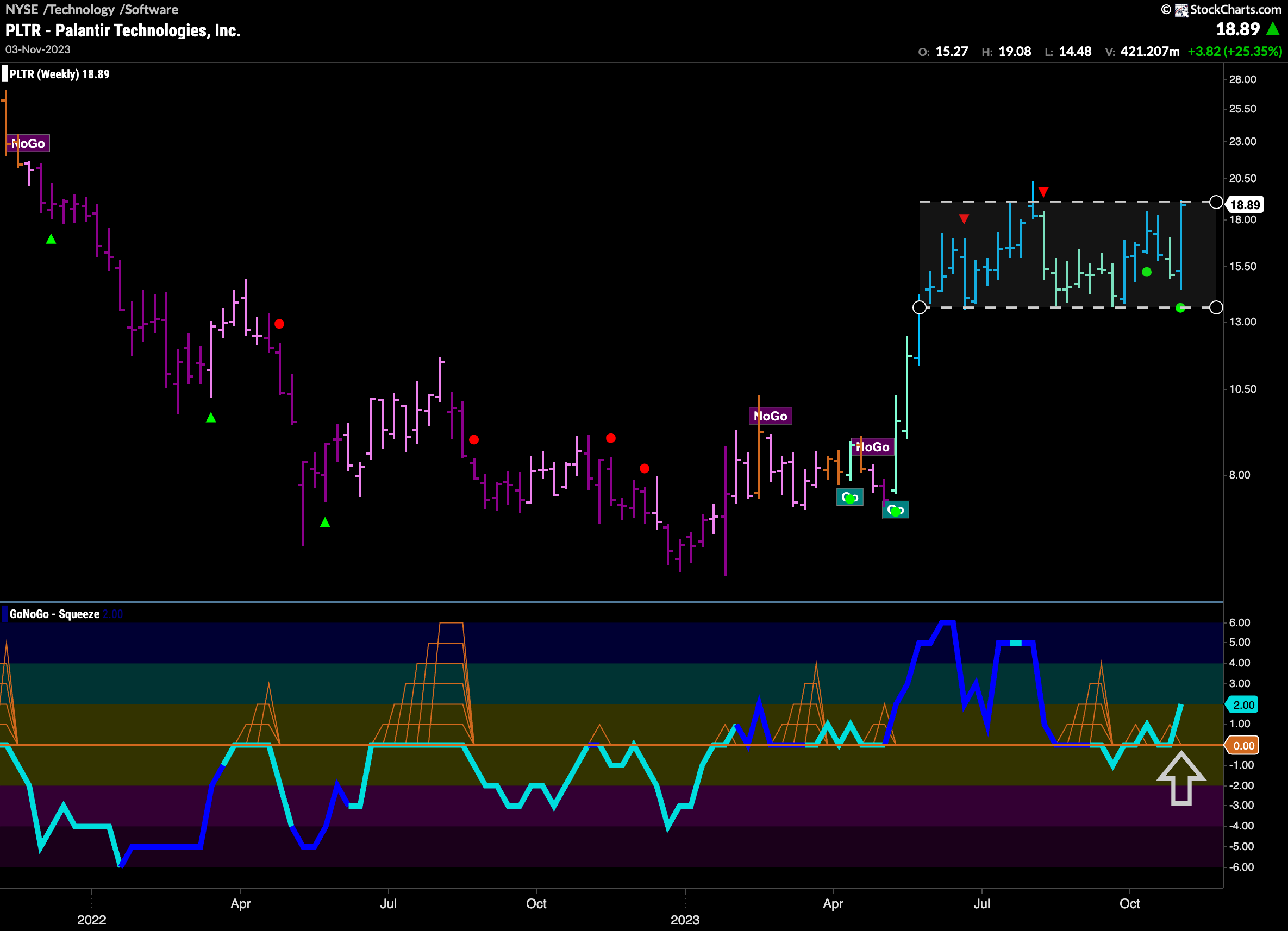Click the 28.00 price axis label
Screen dimensions: 1288x931
1242,79
